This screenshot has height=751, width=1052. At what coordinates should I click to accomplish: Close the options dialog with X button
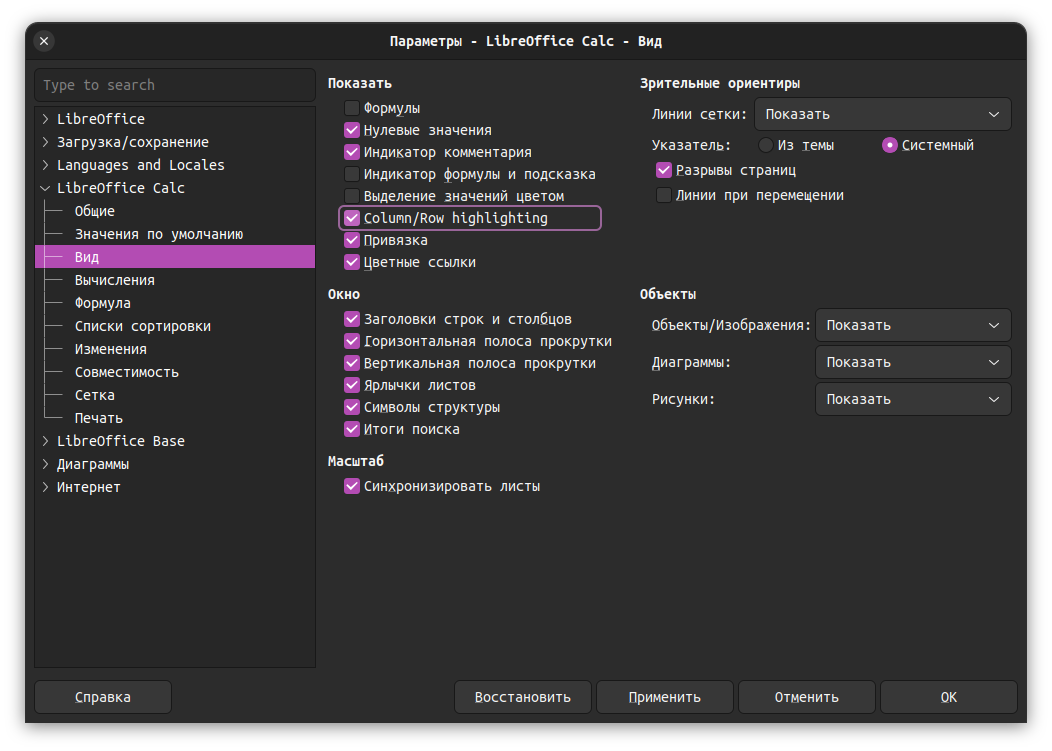44,41
